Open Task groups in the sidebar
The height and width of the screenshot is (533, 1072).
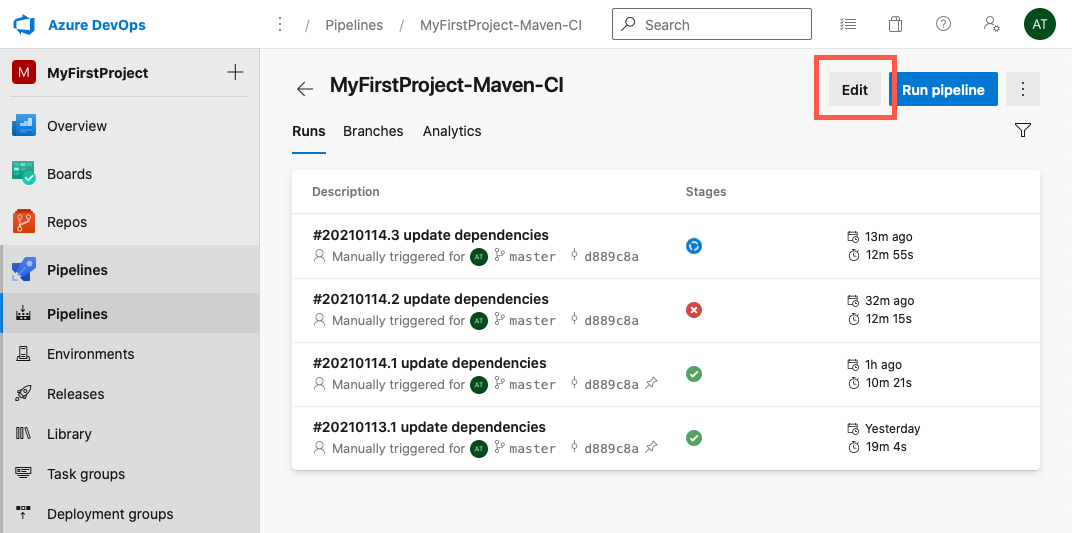[130, 473]
